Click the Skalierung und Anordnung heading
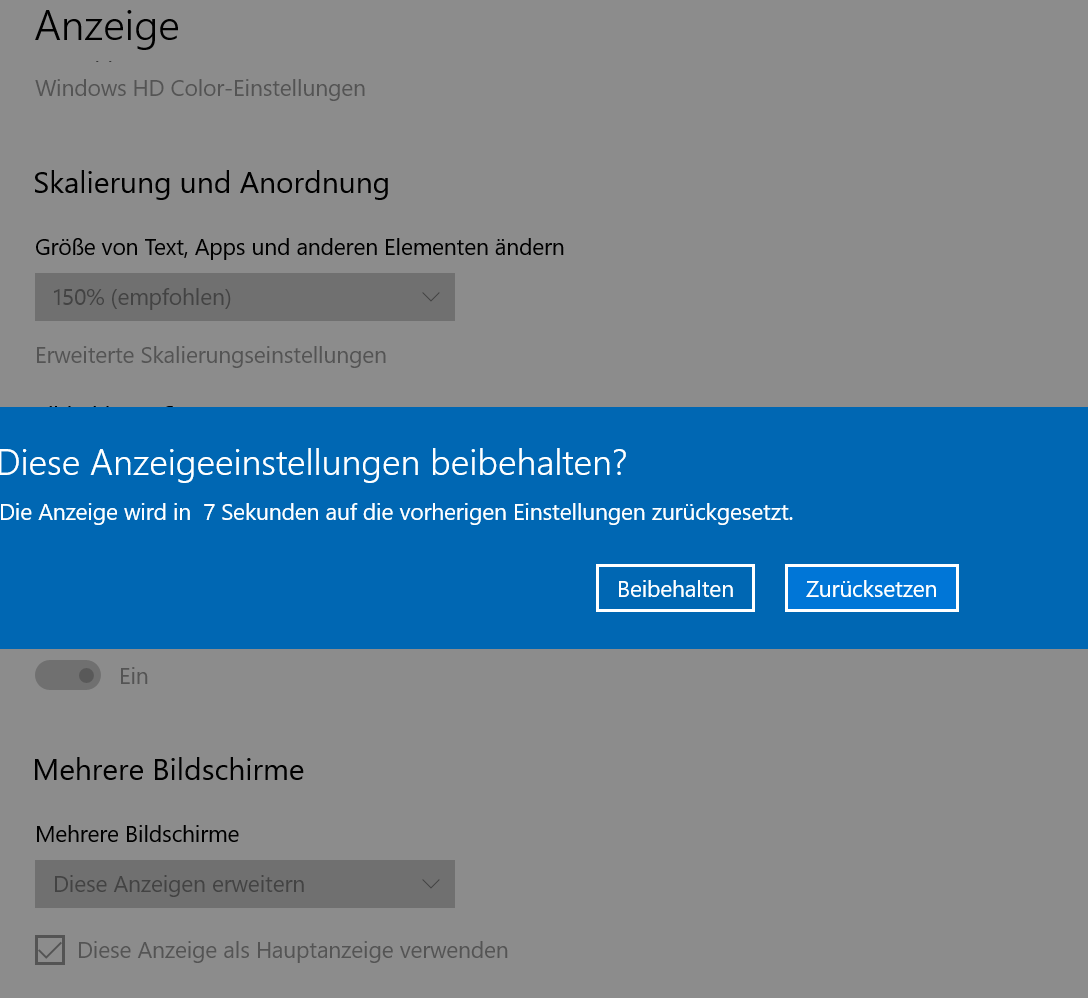The width and height of the screenshot is (1088, 998). 211,184
